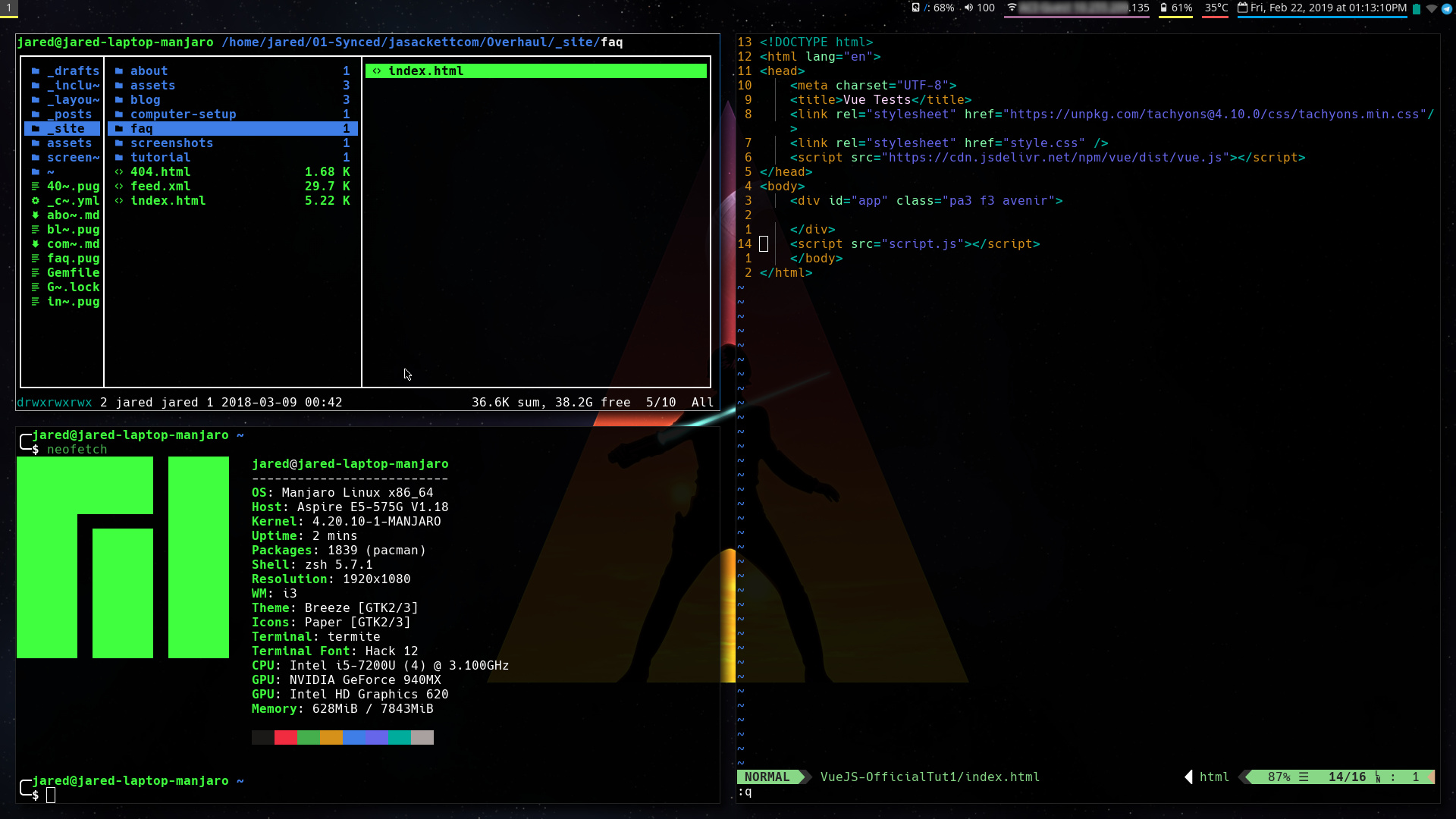Click the :q command line in vim
The height and width of the screenshot is (819, 1456).
[745, 792]
